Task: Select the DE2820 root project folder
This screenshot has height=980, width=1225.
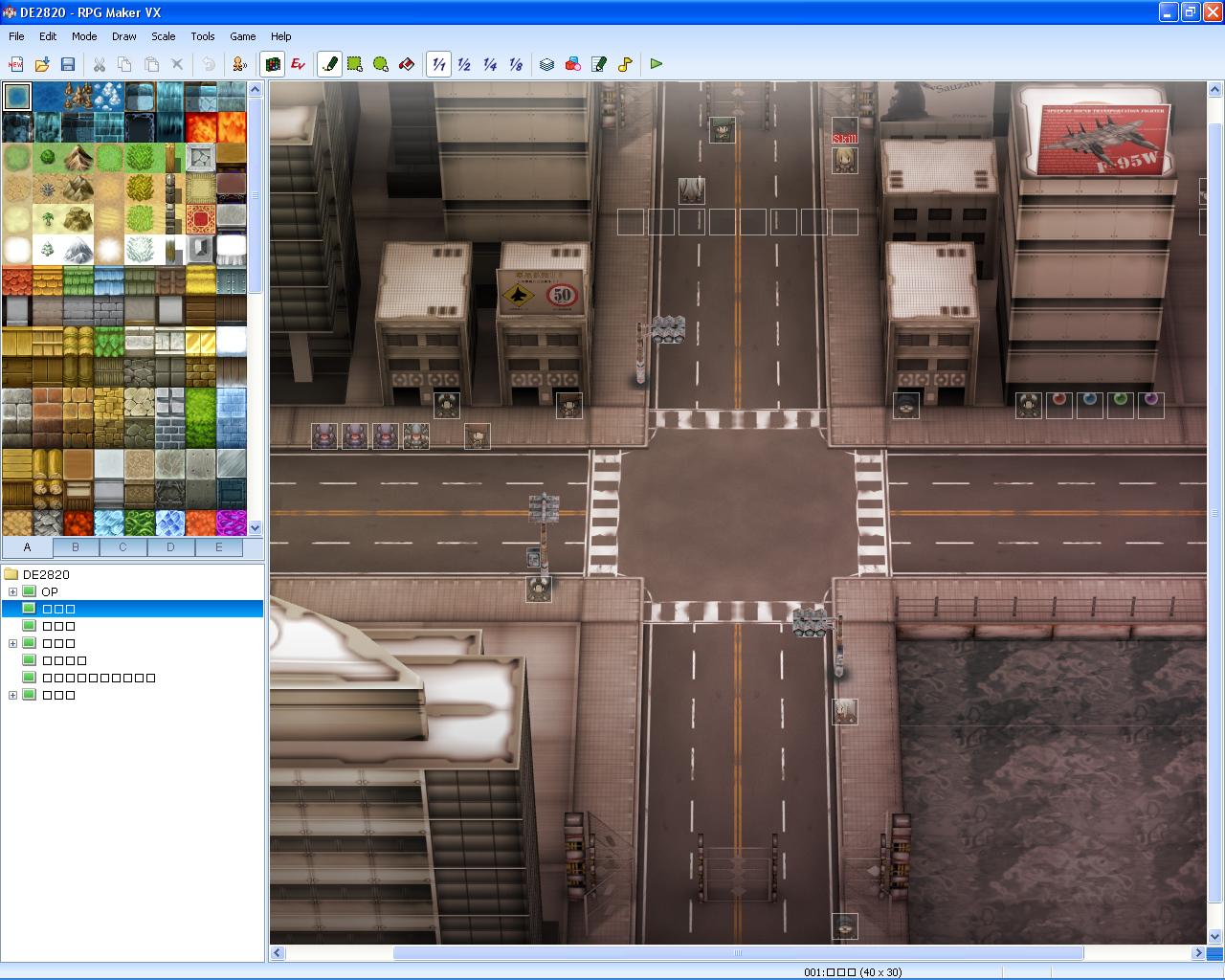Action: coord(46,575)
